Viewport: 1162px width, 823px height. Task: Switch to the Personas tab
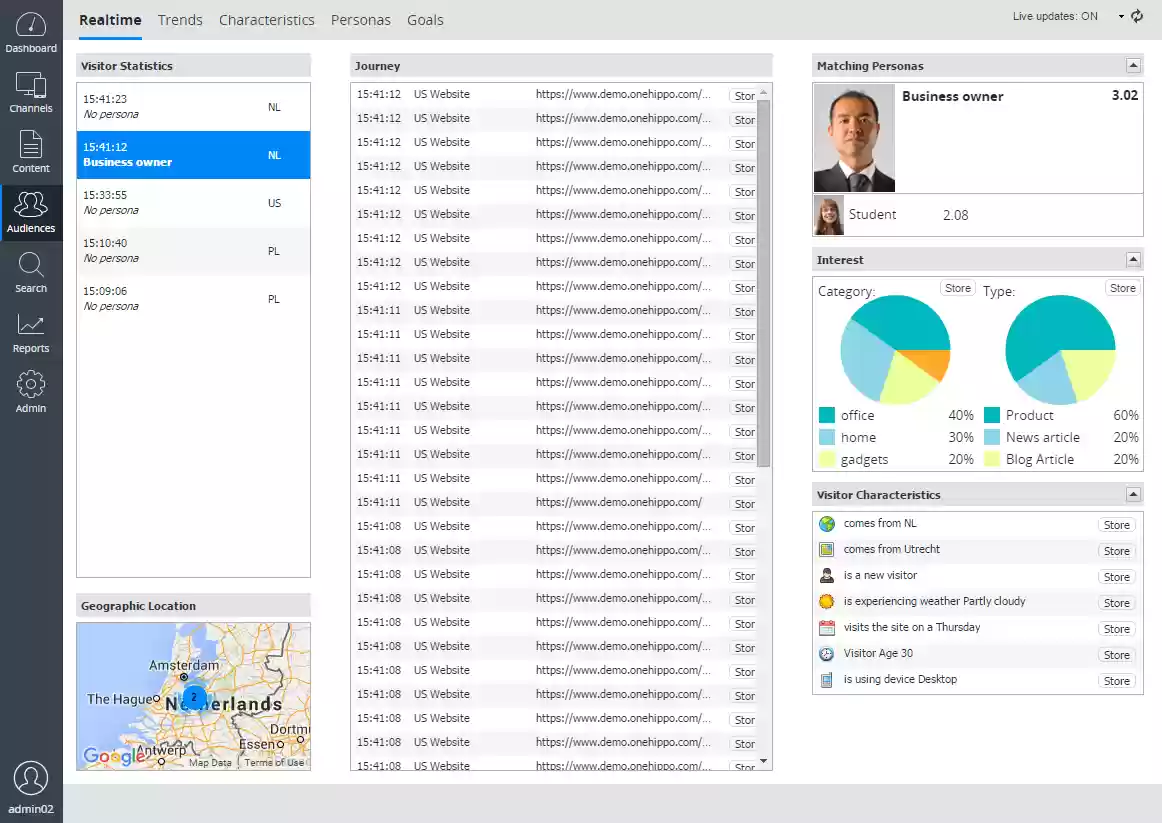(x=360, y=20)
